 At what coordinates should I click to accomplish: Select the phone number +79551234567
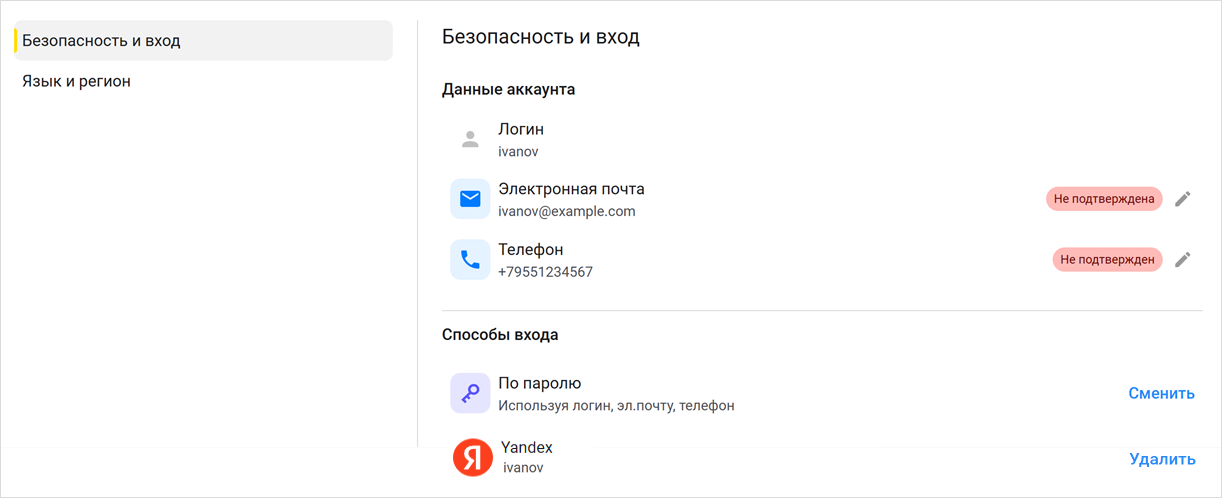pos(545,272)
